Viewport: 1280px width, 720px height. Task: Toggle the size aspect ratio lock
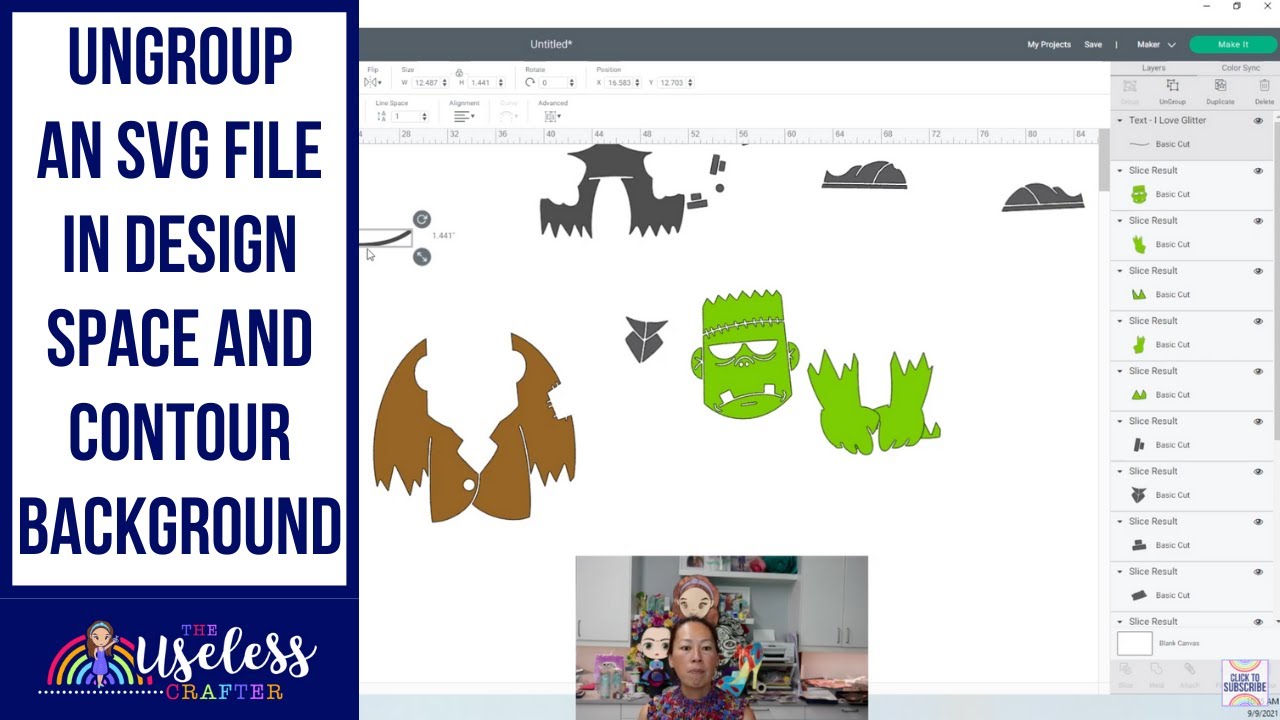click(x=459, y=73)
